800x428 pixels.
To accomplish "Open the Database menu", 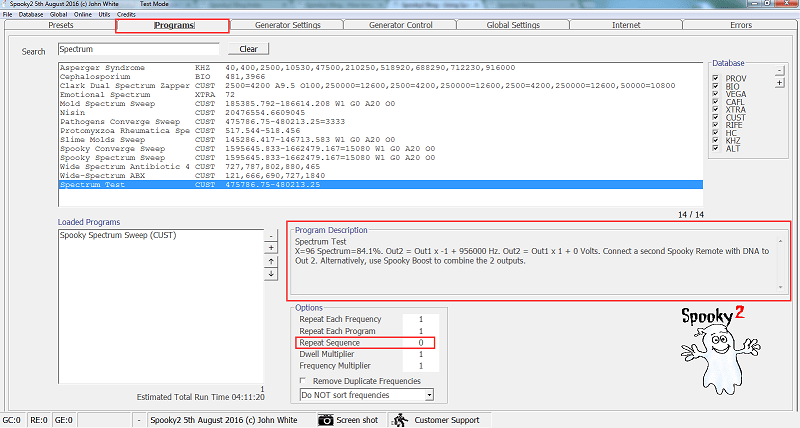I will point(31,14).
